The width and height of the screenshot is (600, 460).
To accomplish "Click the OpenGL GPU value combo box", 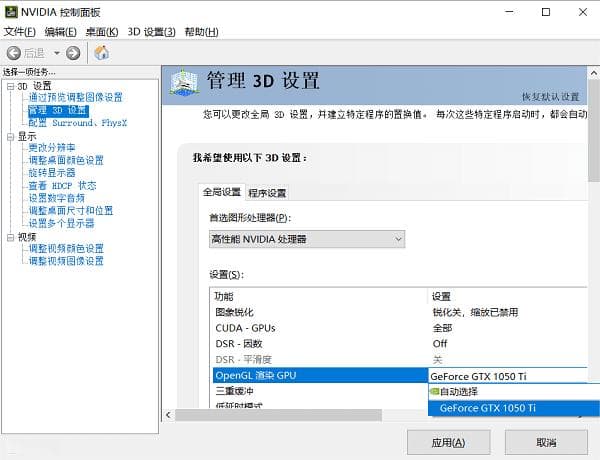I will click(508, 376).
